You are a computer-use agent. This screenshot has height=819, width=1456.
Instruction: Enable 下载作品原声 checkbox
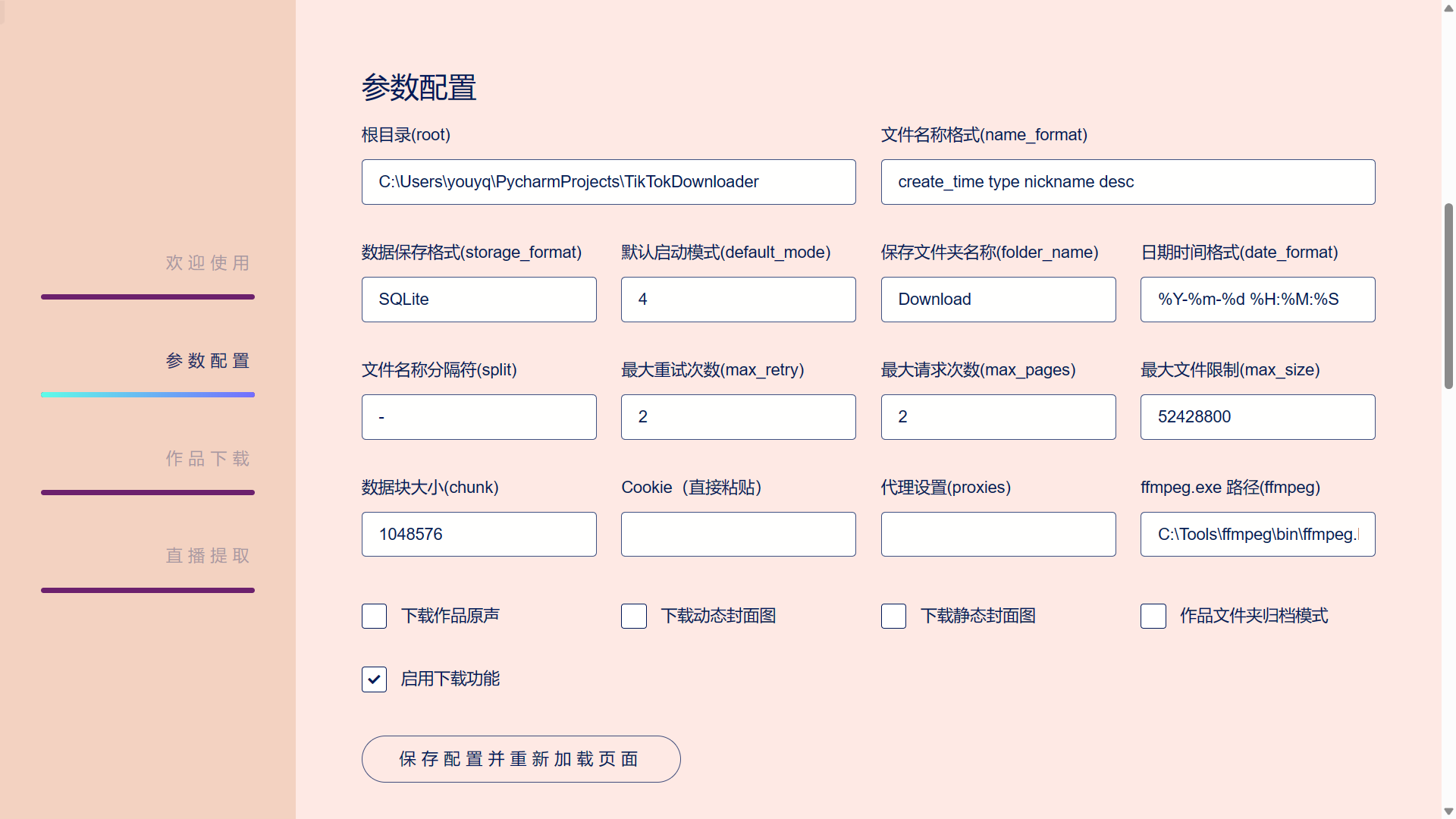[374, 616]
